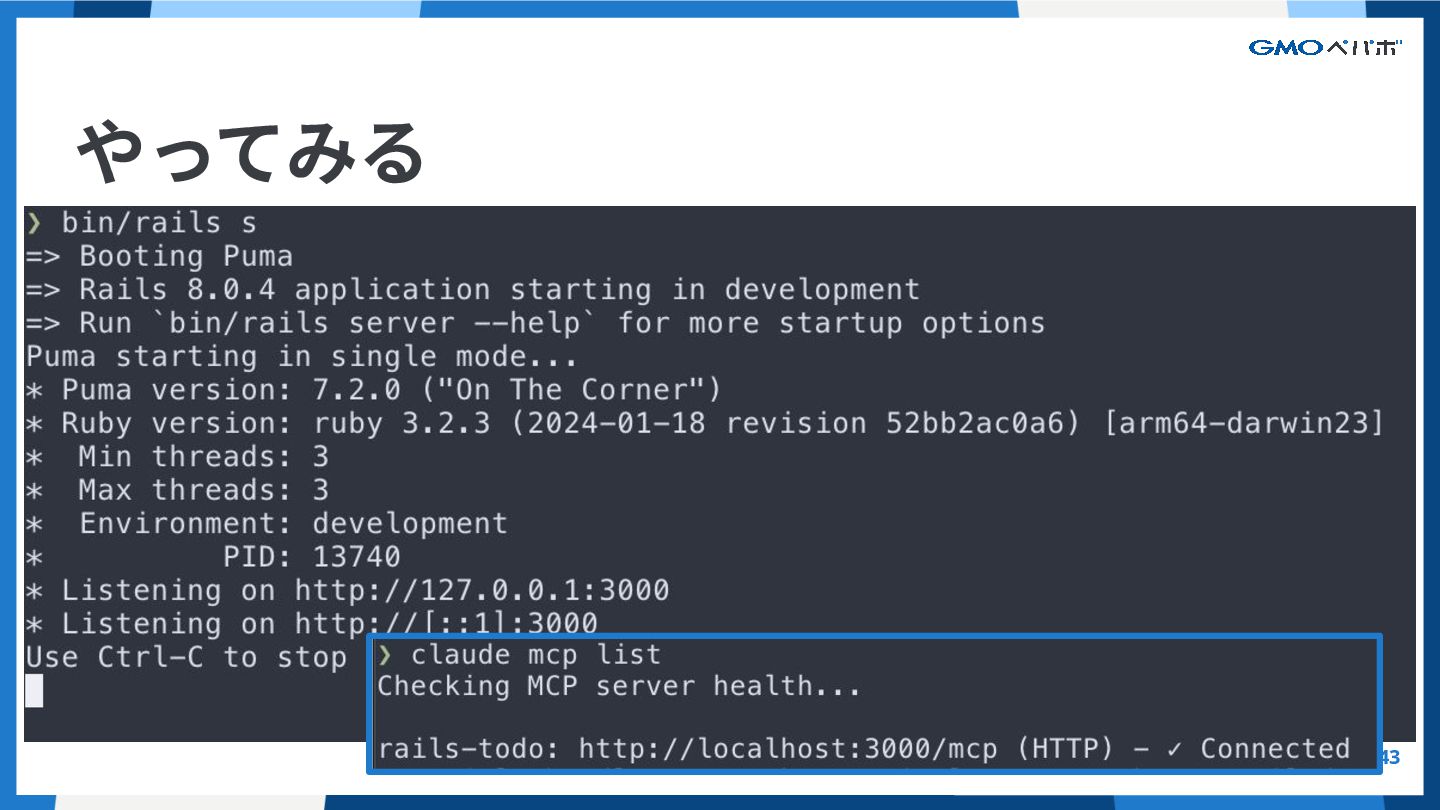
Task: Click the slide title やってみる
Action: click(251, 152)
